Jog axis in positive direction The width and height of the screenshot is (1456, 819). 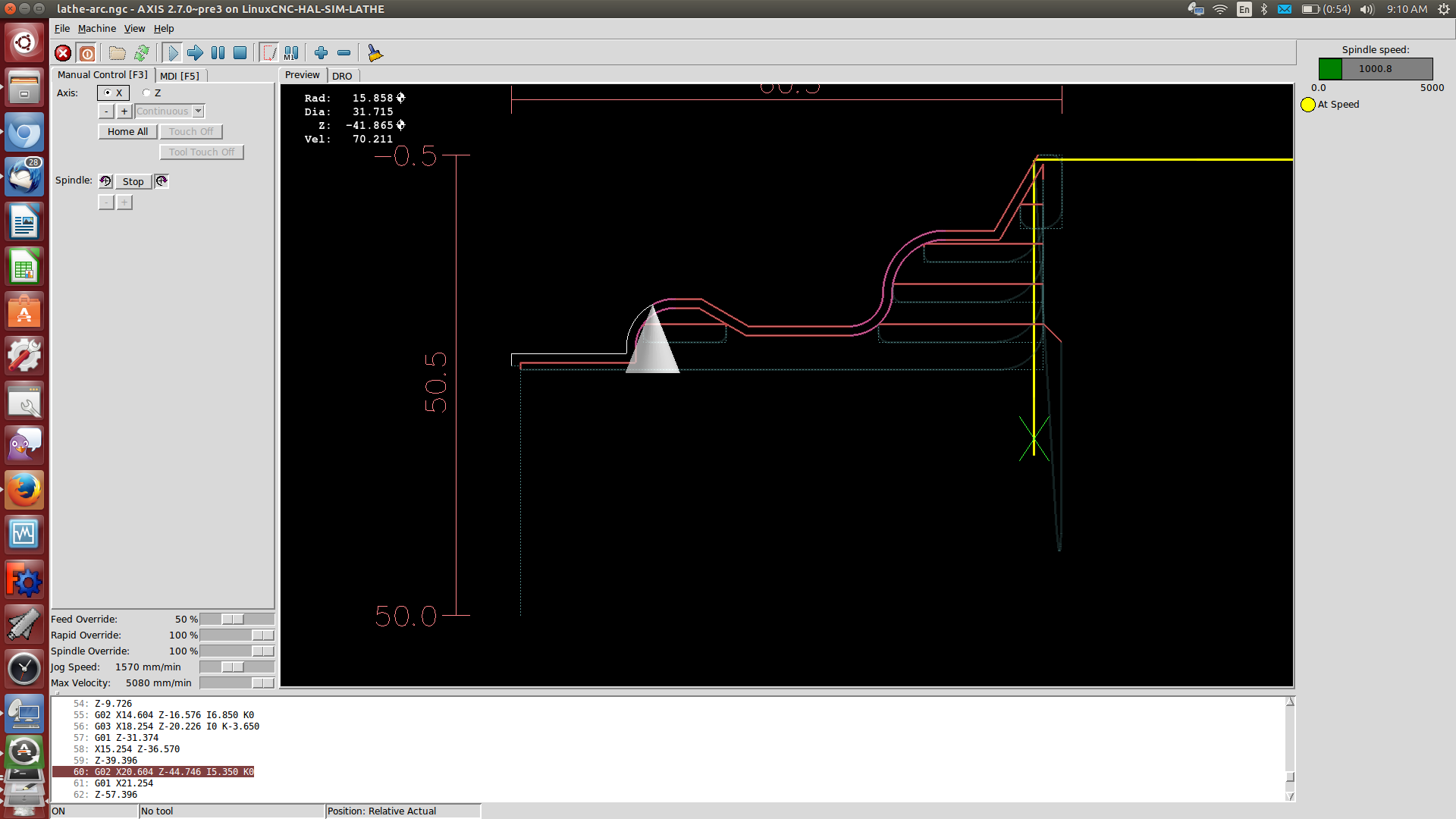point(124,111)
